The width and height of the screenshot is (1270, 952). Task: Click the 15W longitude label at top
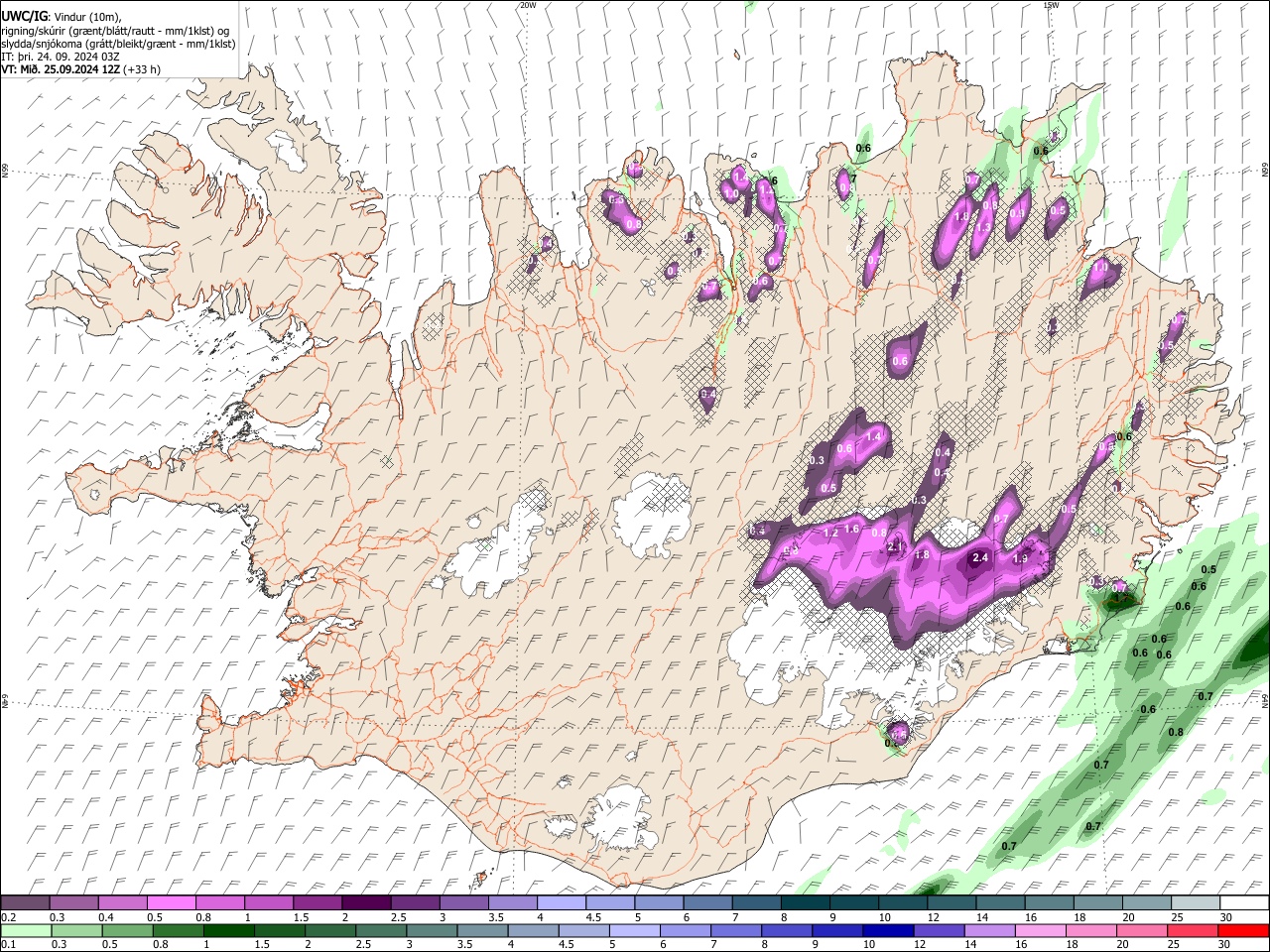[x=1051, y=5]
